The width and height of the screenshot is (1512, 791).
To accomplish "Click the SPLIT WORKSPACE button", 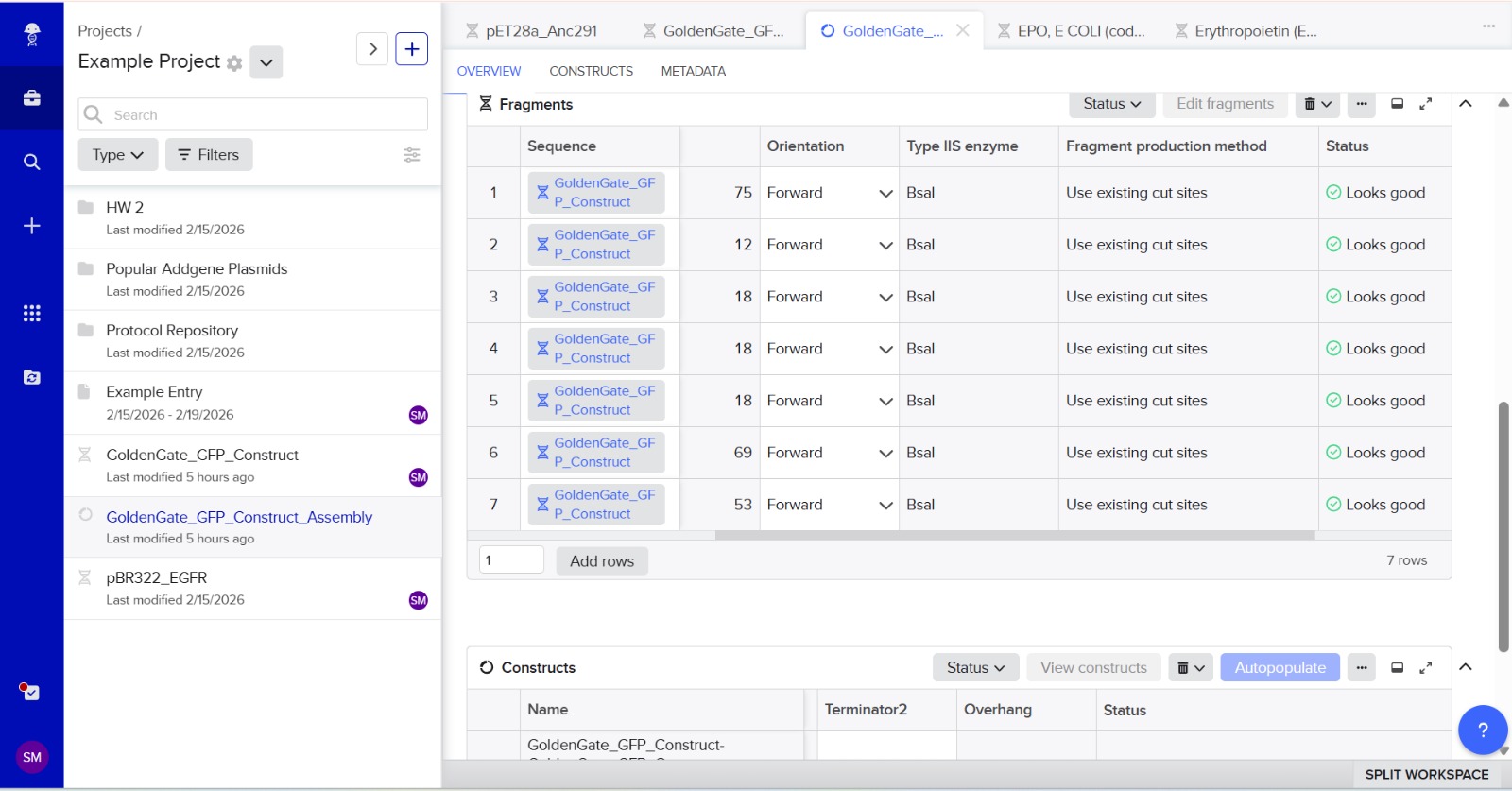I will pos(1426,774).
